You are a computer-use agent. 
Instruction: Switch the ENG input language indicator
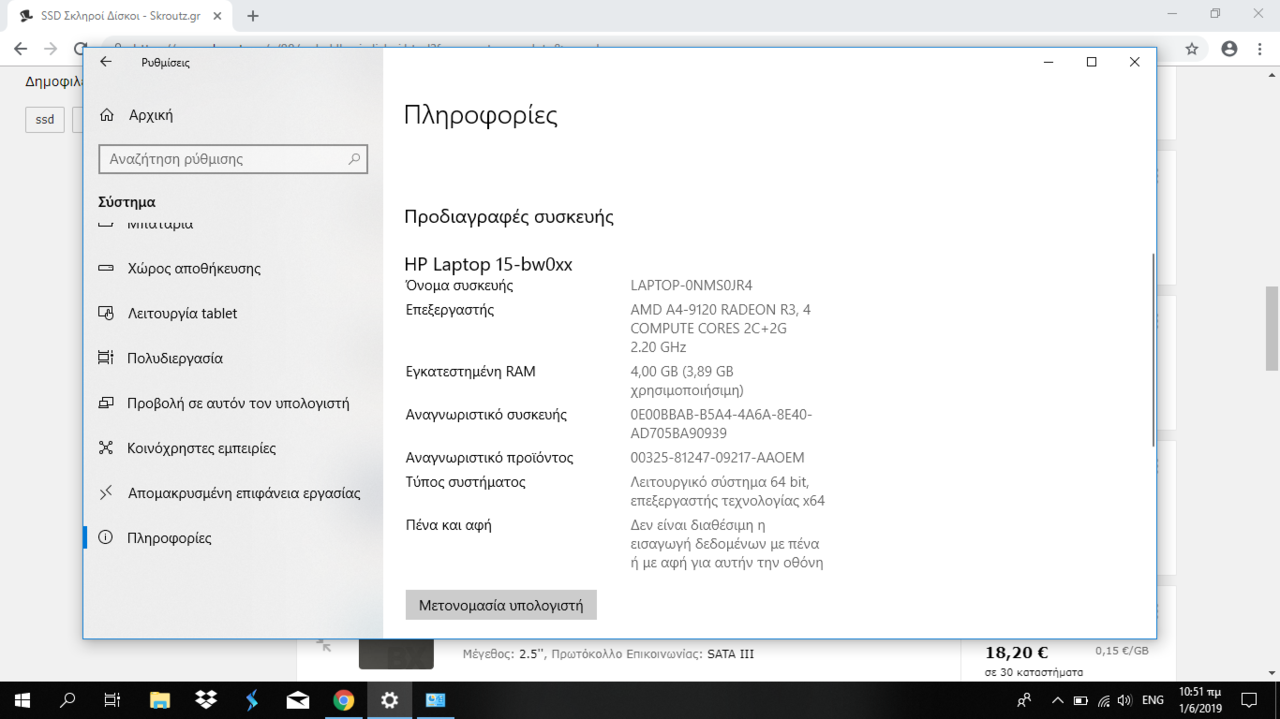[1153, 700]
